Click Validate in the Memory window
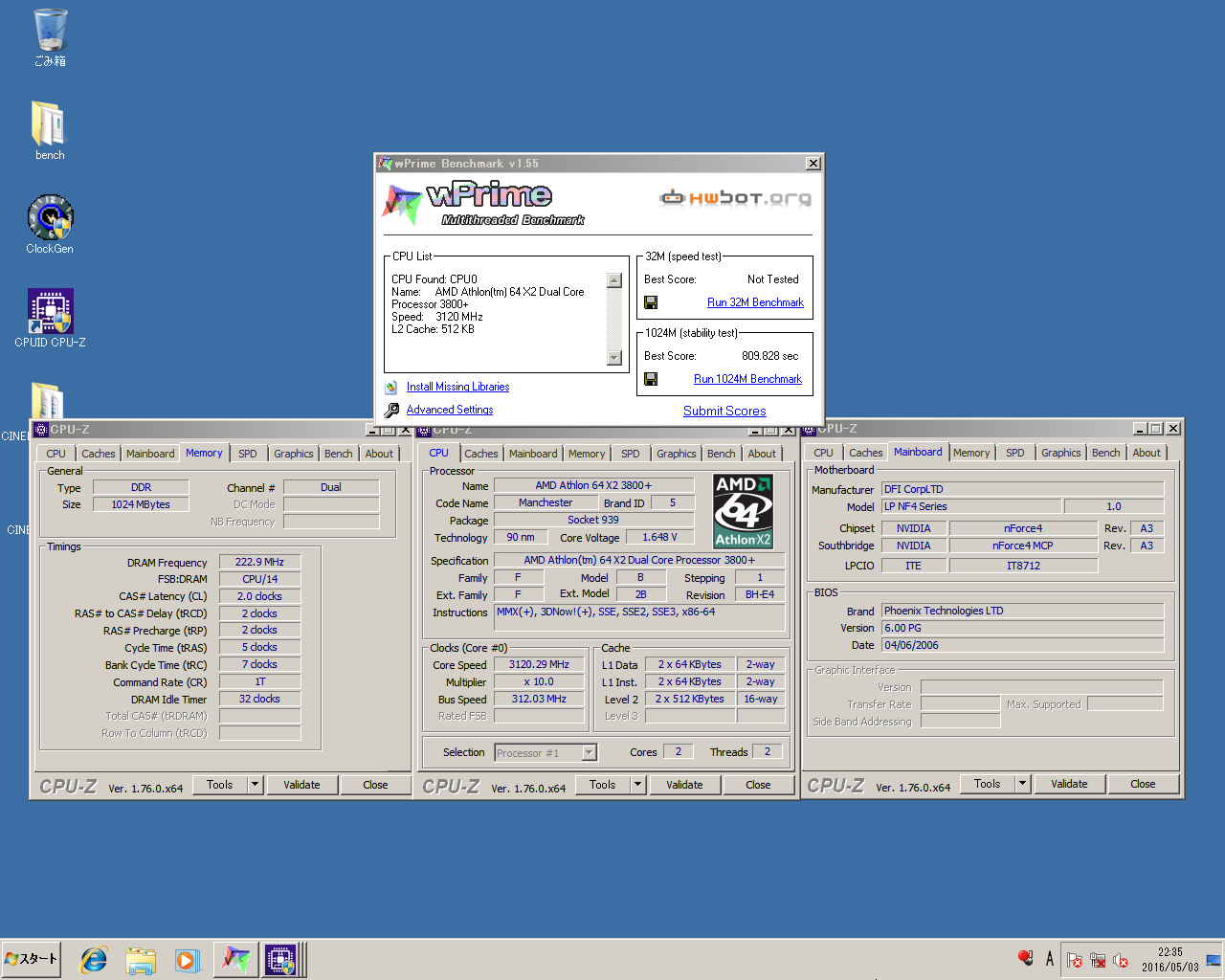This screenshot has height=980, width=1225. [301, 785]
